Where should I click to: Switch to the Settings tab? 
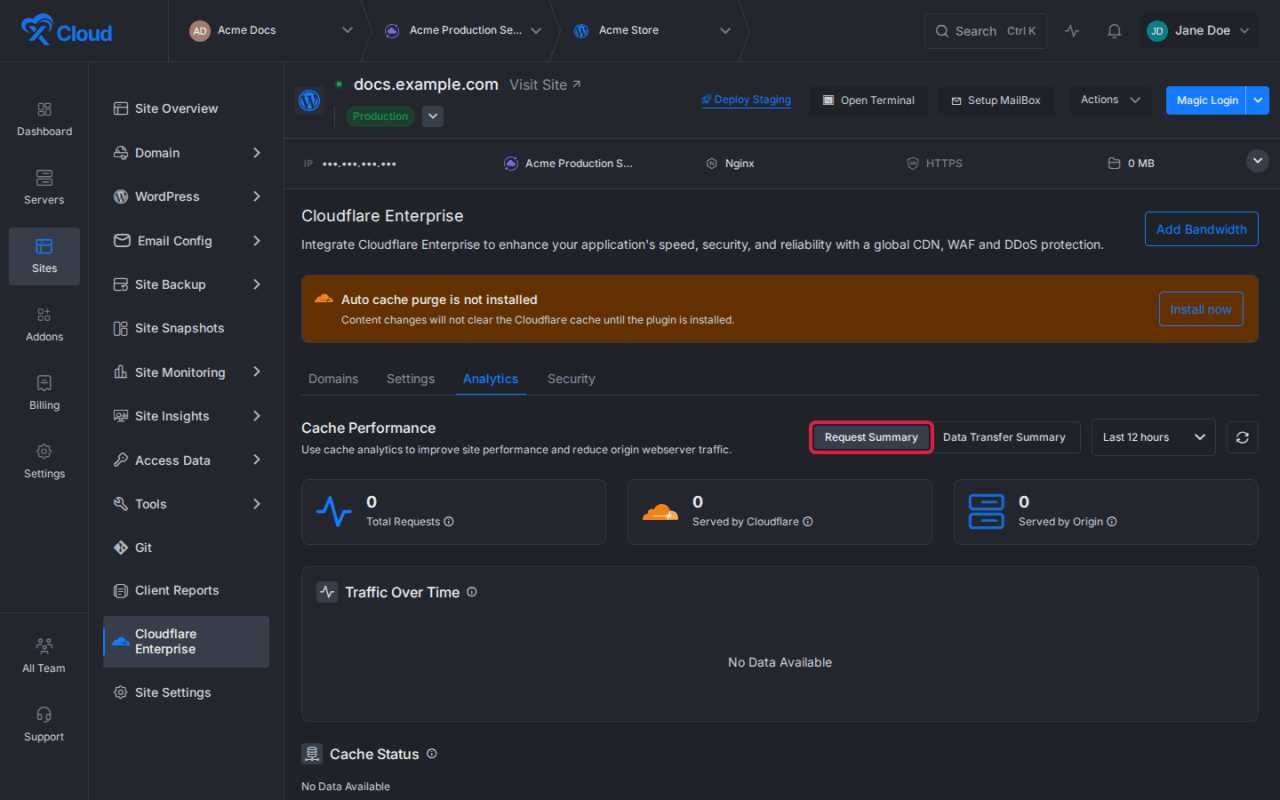[410, 379]
